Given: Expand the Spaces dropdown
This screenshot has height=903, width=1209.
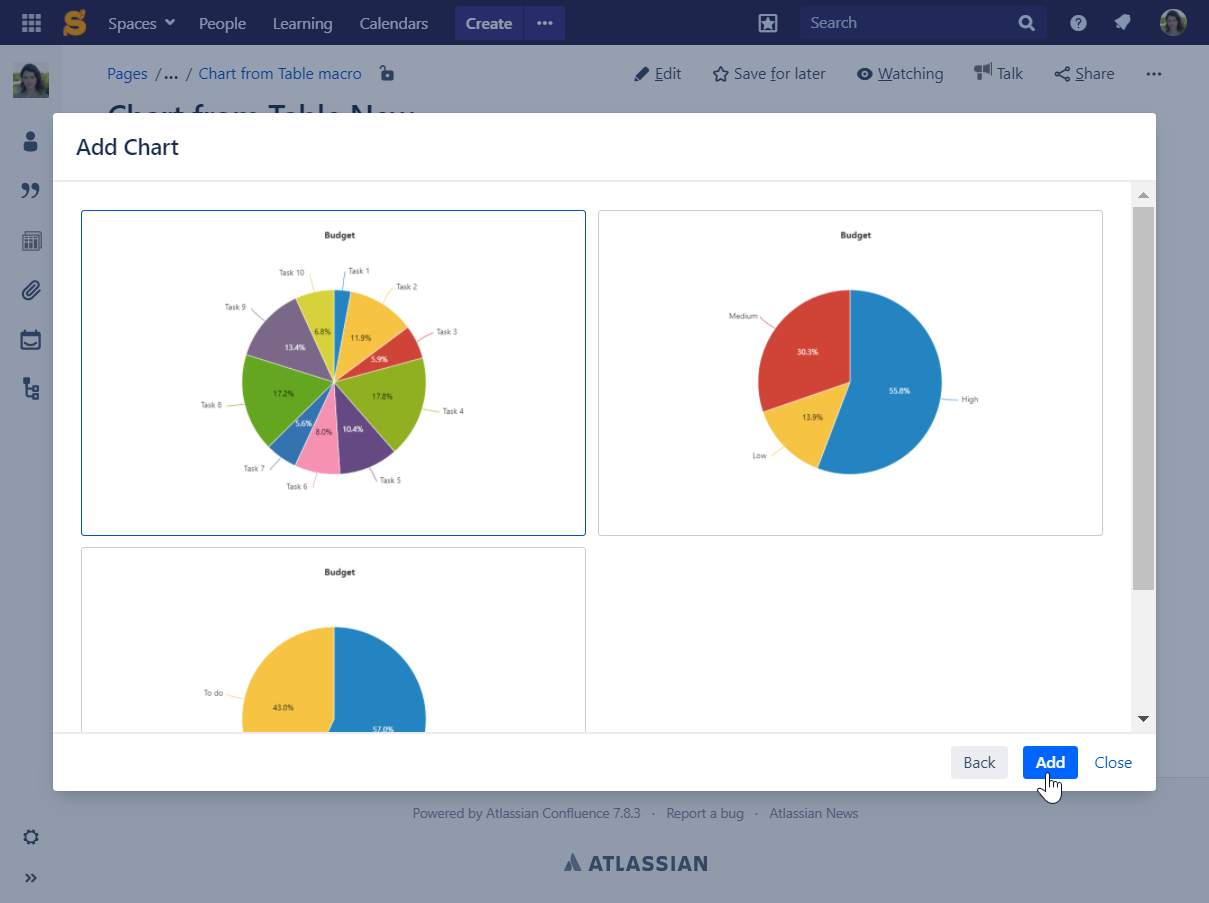Looking at the screenshot, I should (x=140, y=22).
